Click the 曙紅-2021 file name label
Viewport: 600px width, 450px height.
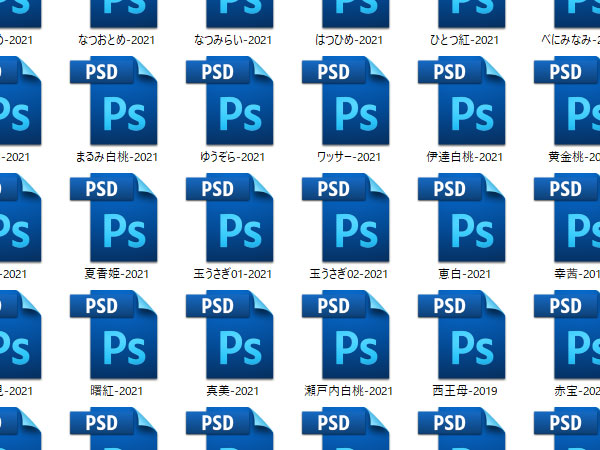[x=116, y=391]
